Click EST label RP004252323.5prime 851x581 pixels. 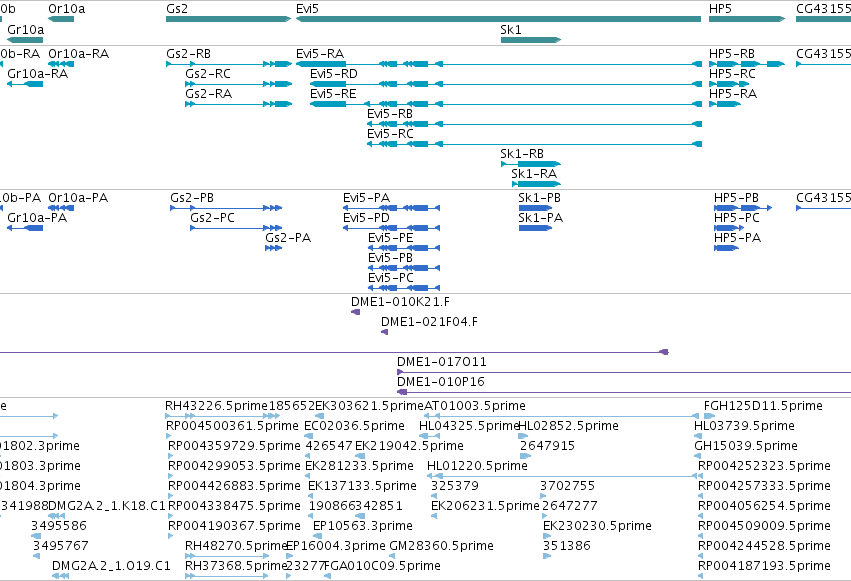[764, 467]
